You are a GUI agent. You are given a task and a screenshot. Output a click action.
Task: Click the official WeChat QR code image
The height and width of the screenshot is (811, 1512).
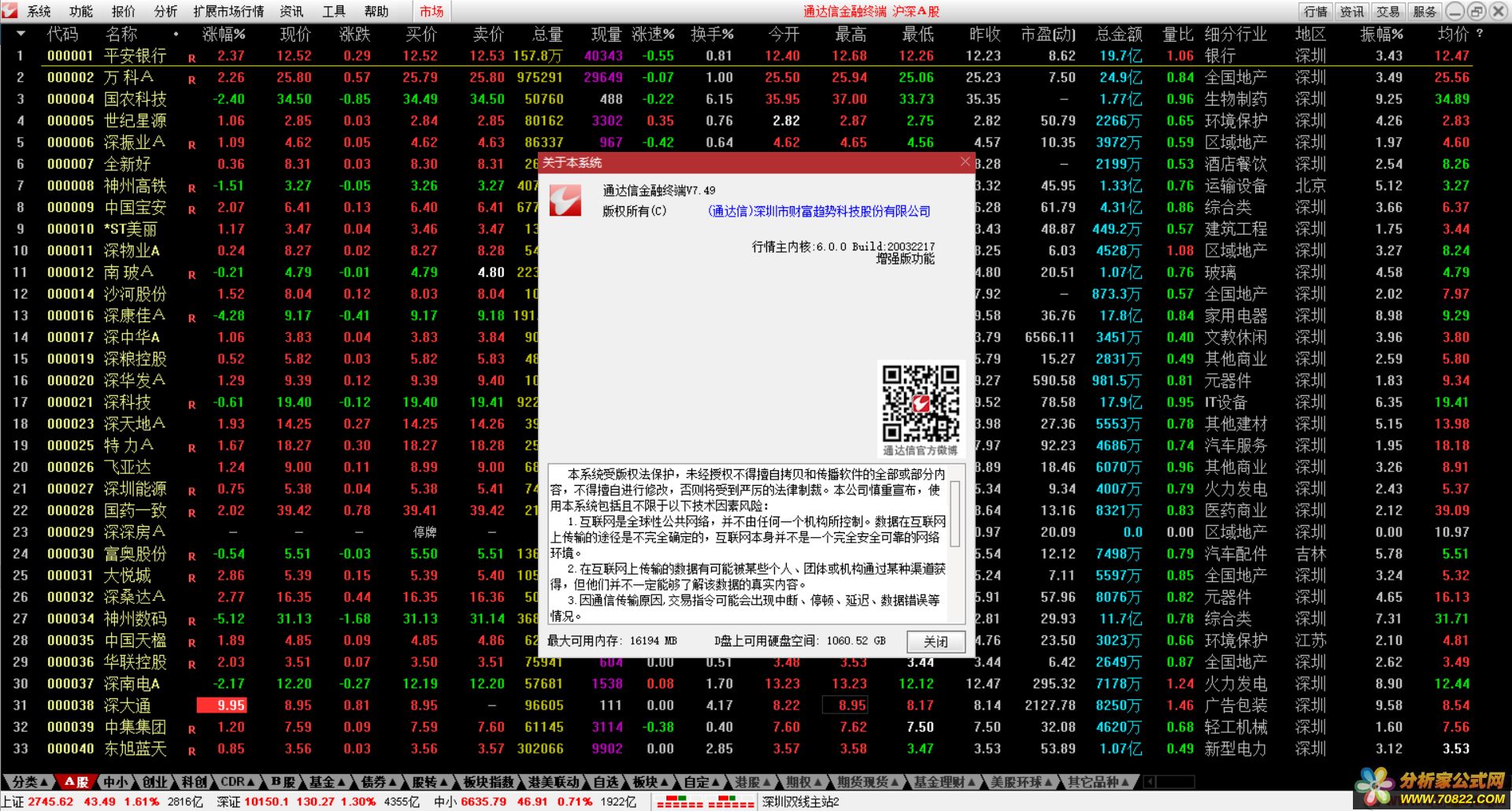(921, 402)
